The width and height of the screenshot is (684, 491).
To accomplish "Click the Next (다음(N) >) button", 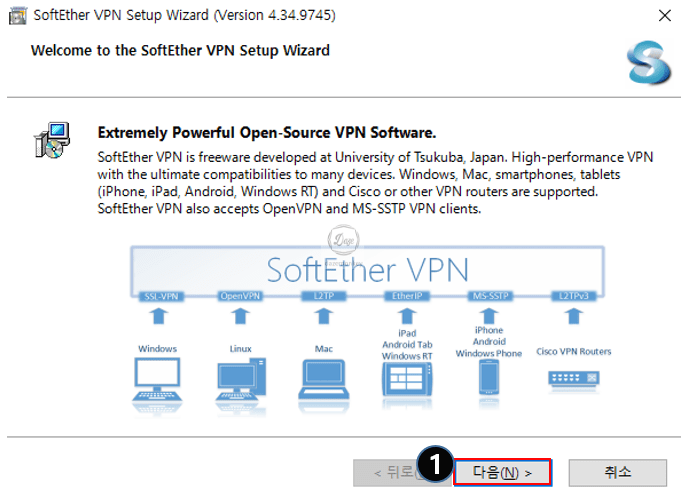I will pos(503,472).
